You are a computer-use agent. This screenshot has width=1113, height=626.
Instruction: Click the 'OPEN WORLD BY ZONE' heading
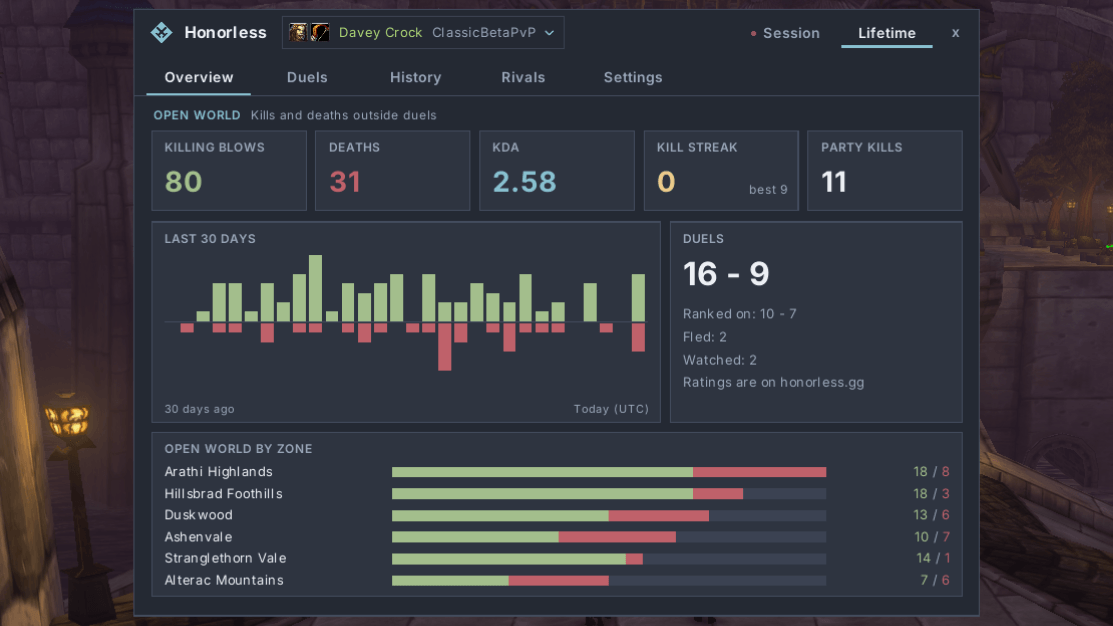pyautogui.click(x=238, y=449)
